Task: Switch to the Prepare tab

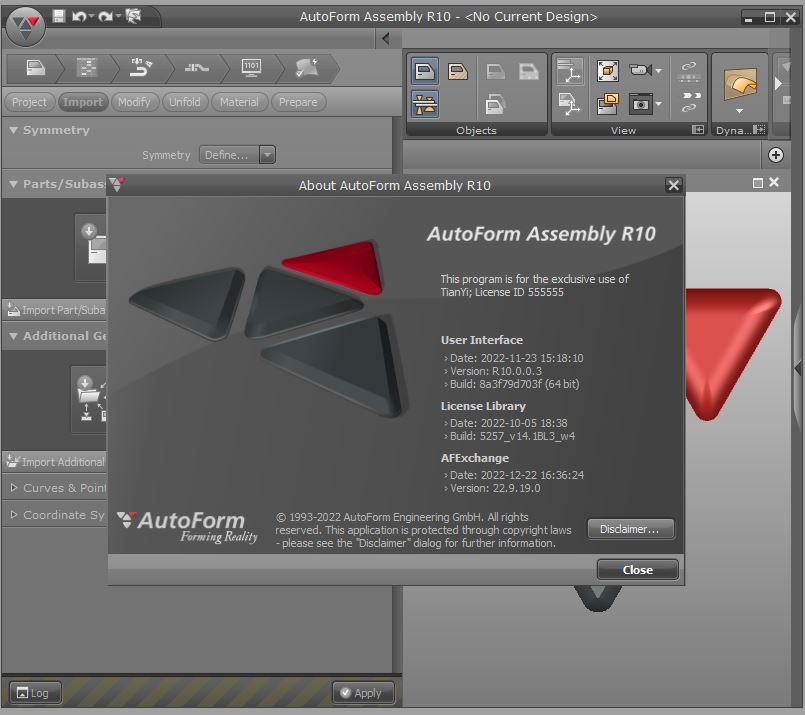Action: (298, 102)
